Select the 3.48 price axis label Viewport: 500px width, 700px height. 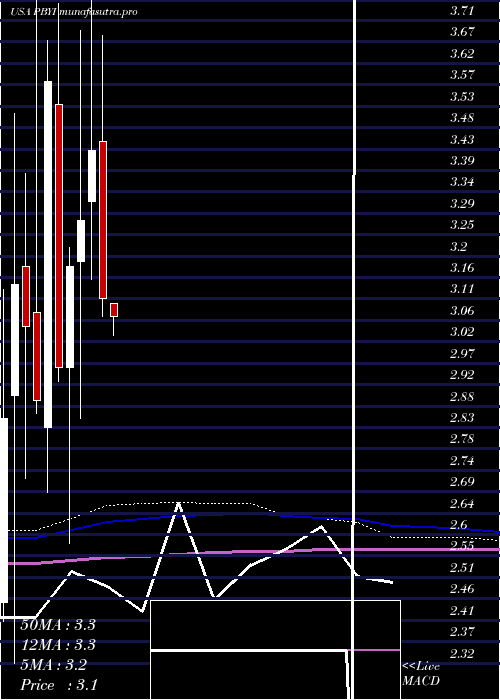tap(462, 118)
